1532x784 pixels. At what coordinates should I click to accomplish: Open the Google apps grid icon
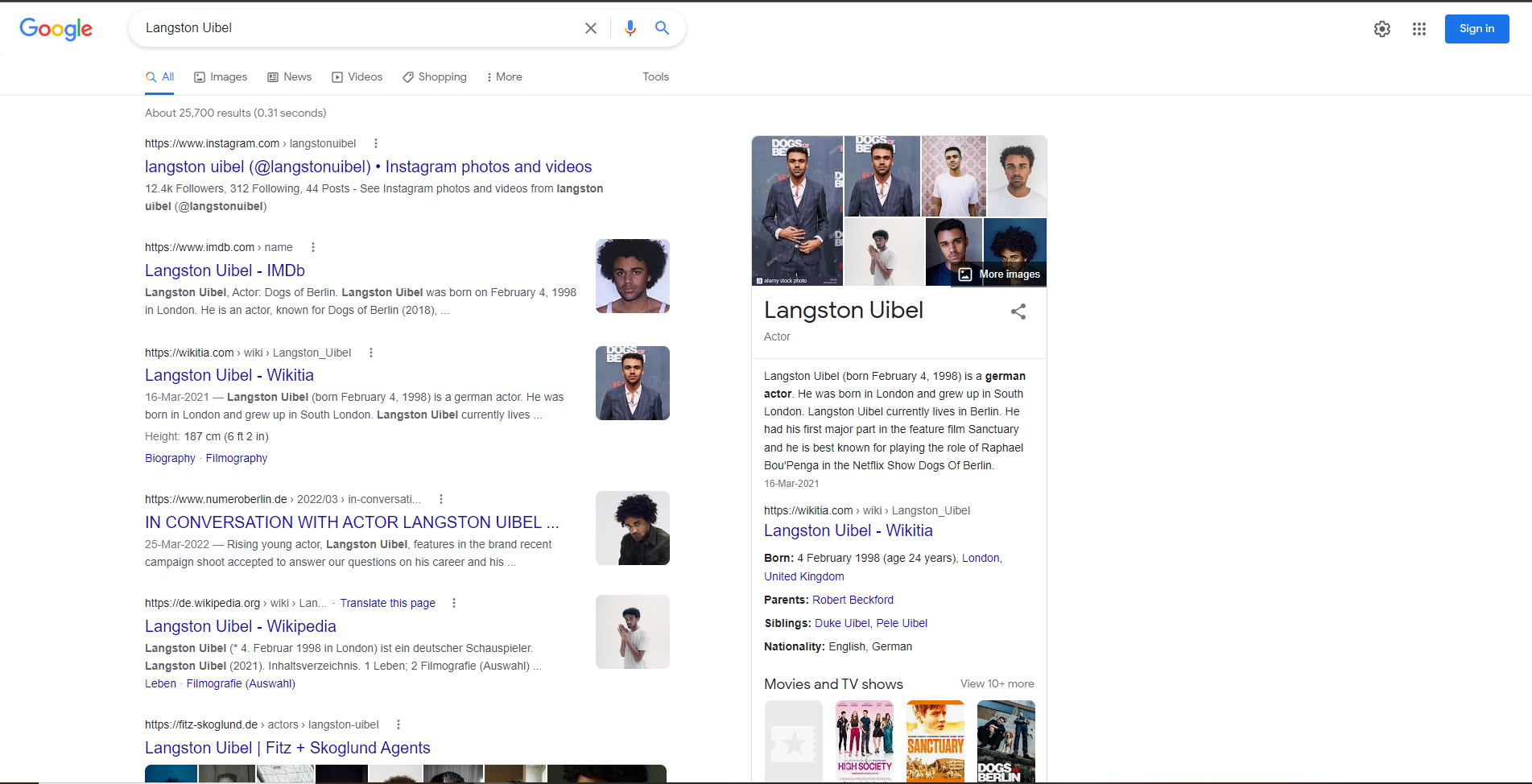tap(1419, 29)
